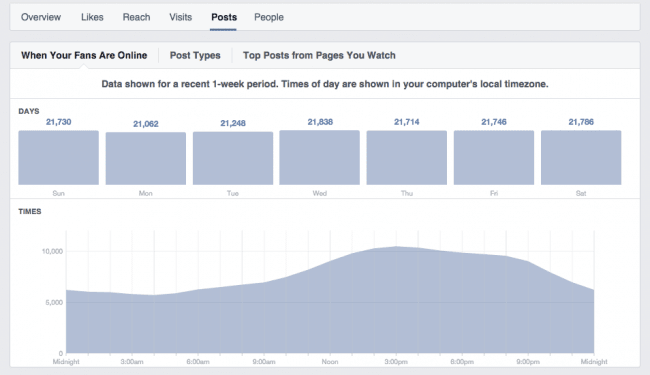
Task: Click the chart peak near 3:00pm
Action: pyautogui.click(x=396, y=247)
